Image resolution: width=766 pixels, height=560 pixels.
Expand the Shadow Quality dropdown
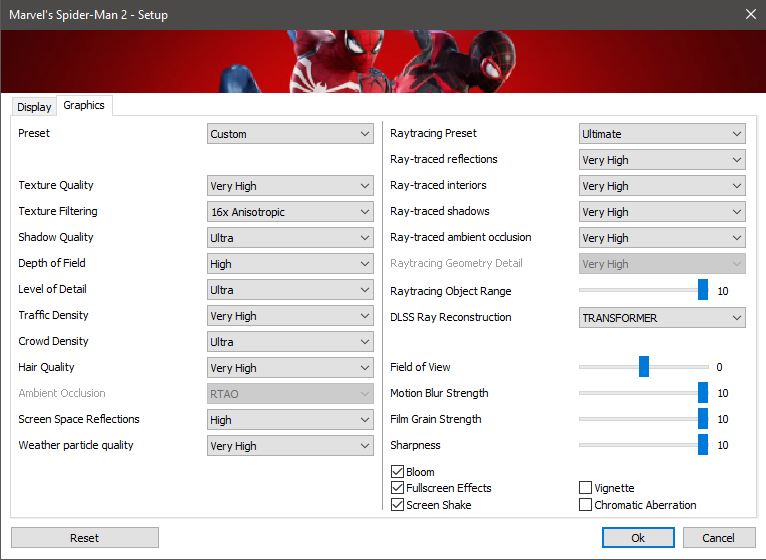click(290, 238)
